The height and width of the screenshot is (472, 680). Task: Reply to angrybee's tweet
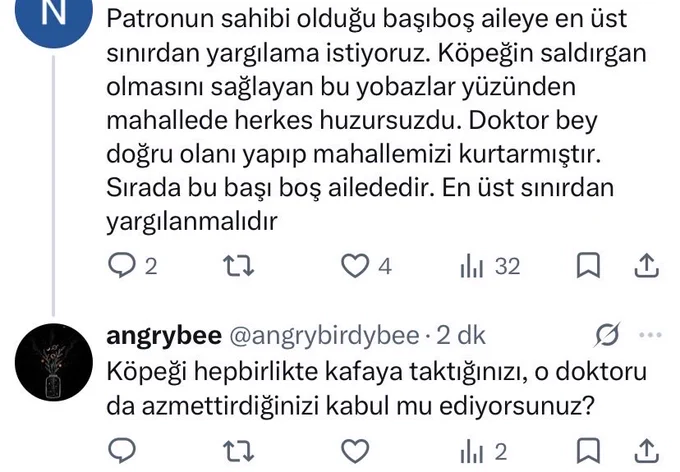(122, 450)
